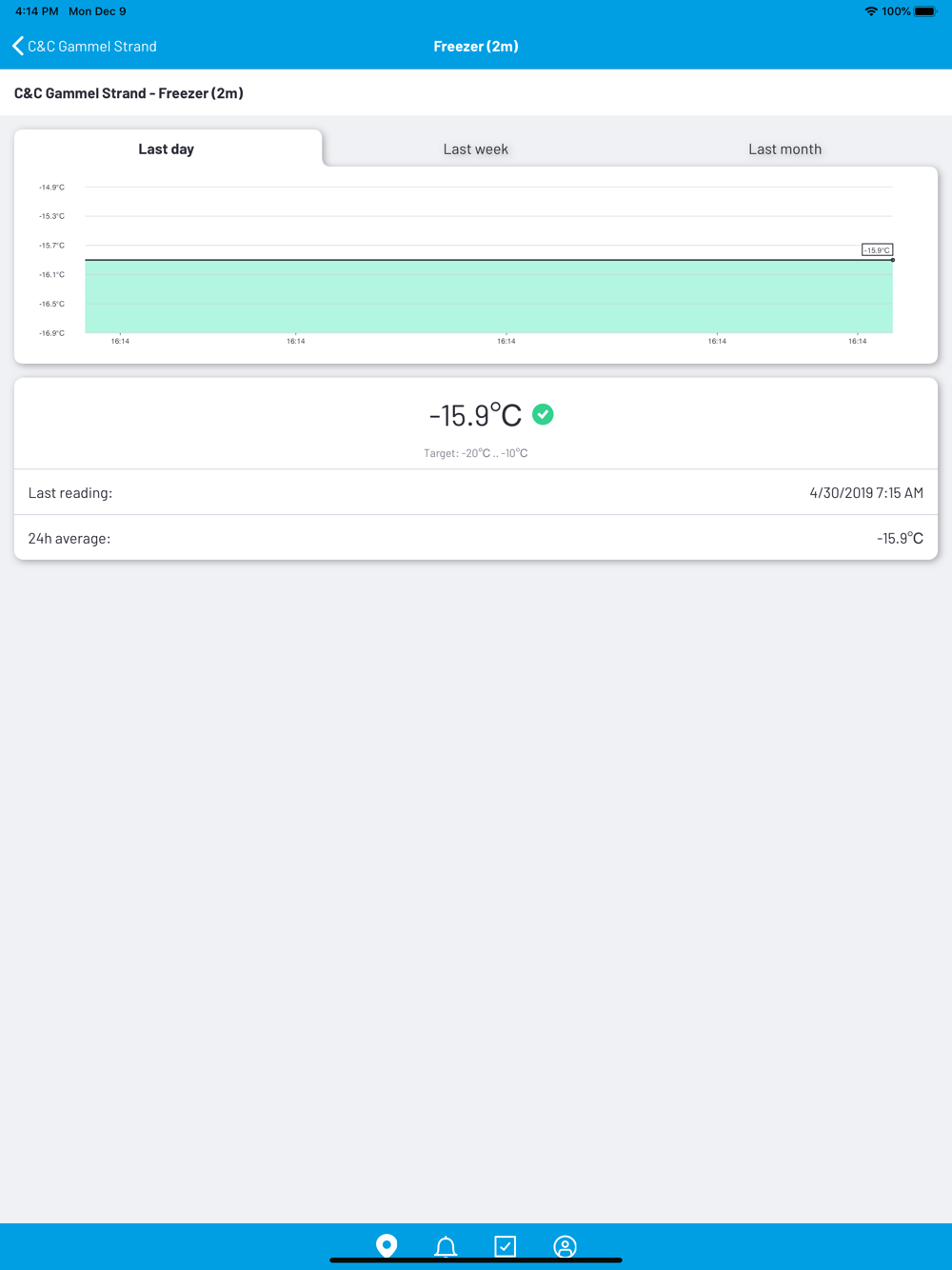This screenshot has height=1270, width=952.
Task: Tap the Wi-Fi status icon
Action: point(871,11)
